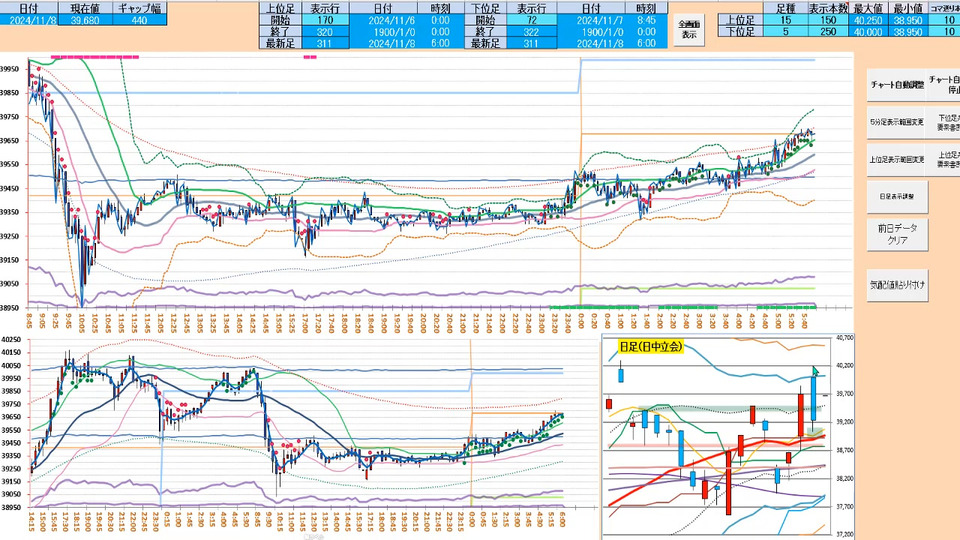The width and height of the screenshot is (960, 540).
Task: Click the 40250 axis label on lower-left chart
Action: 11,339
